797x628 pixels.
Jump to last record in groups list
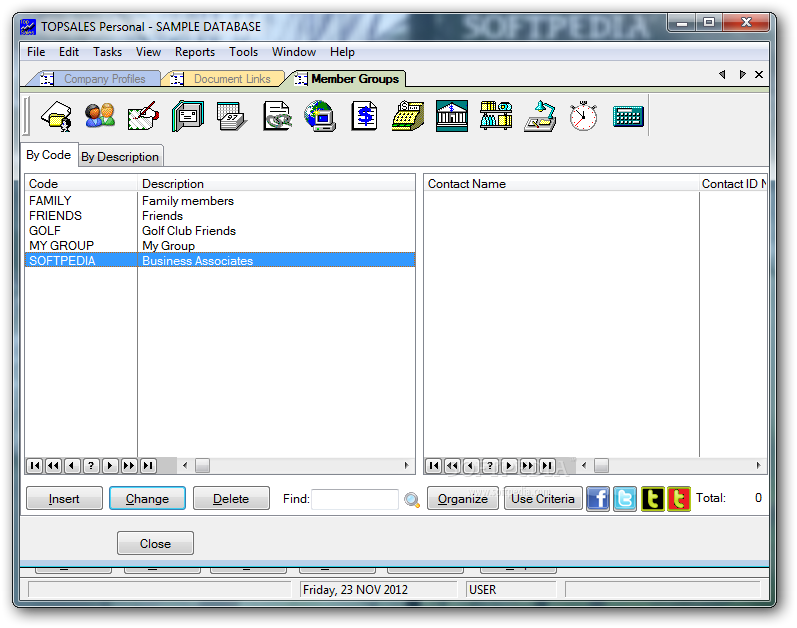pyautogui.click(x=148, y=465)
